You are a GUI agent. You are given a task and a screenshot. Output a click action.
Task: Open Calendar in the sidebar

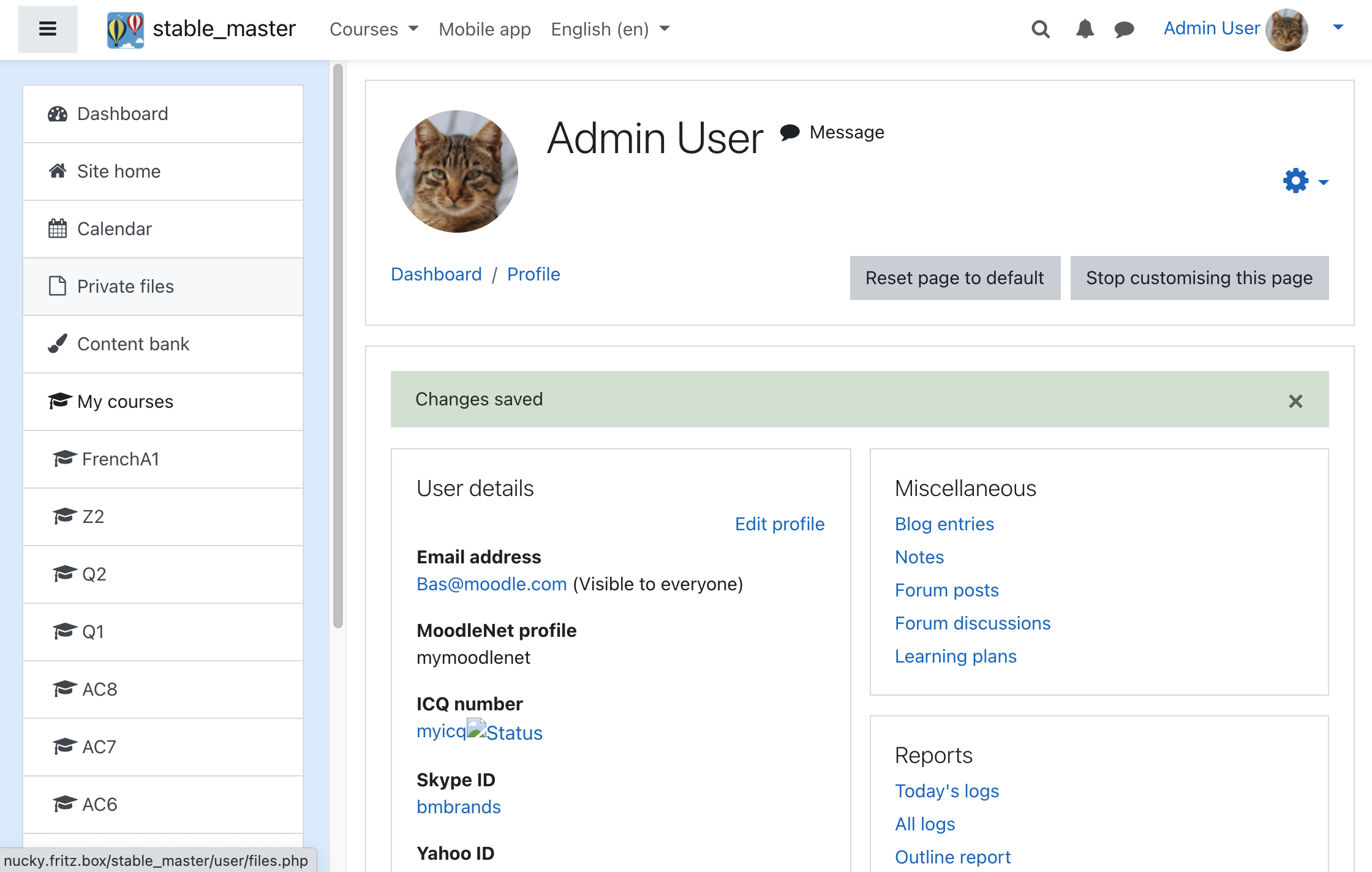click(163, 229)
